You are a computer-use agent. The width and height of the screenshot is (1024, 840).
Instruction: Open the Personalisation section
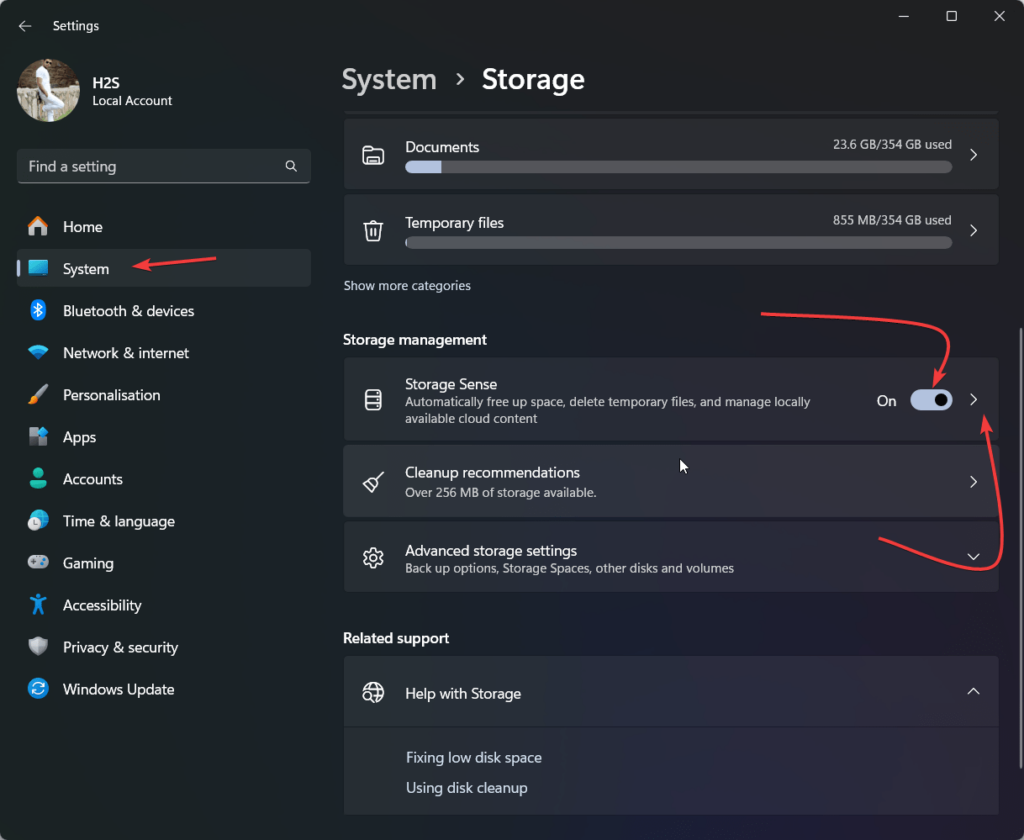coord(163,395)
